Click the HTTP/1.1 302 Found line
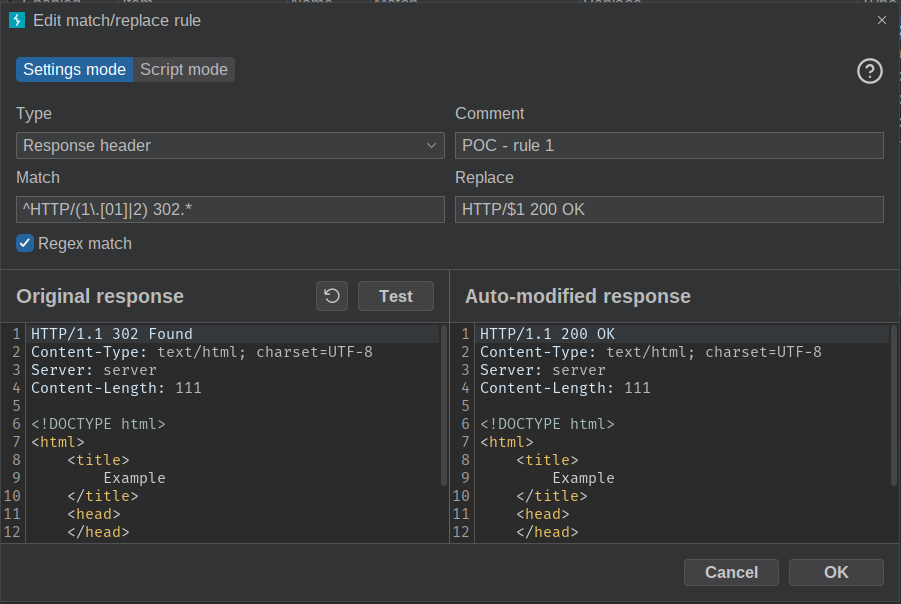 (112, 334)
